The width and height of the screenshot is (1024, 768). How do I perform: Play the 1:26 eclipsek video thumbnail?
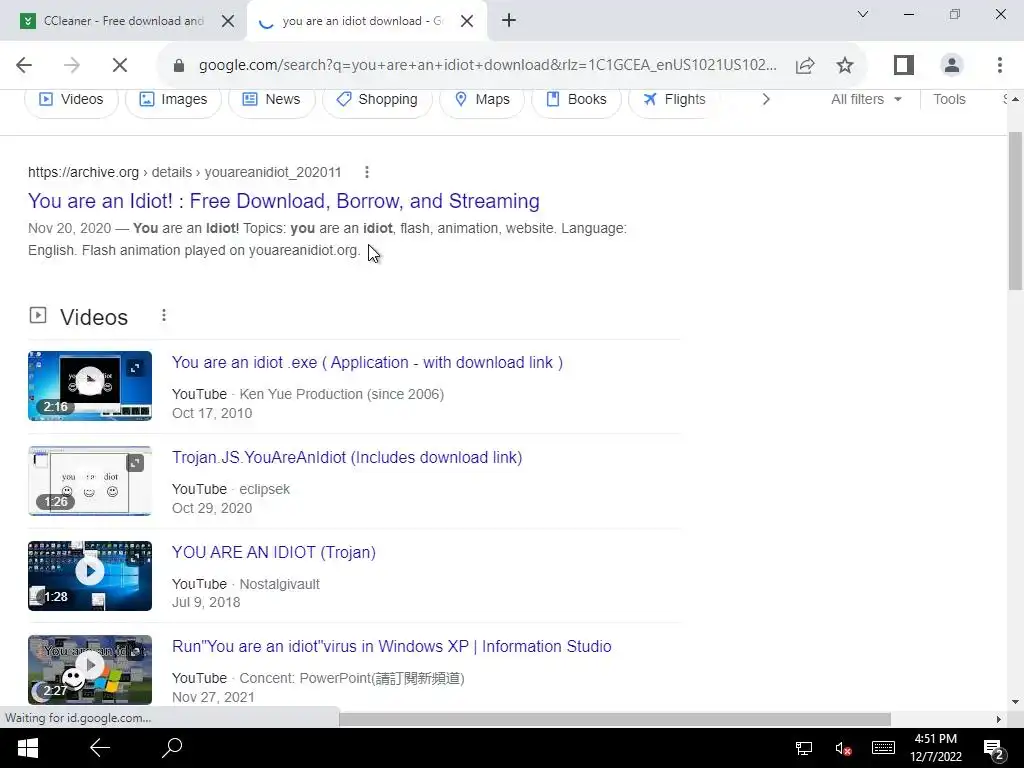click(89, 481)
